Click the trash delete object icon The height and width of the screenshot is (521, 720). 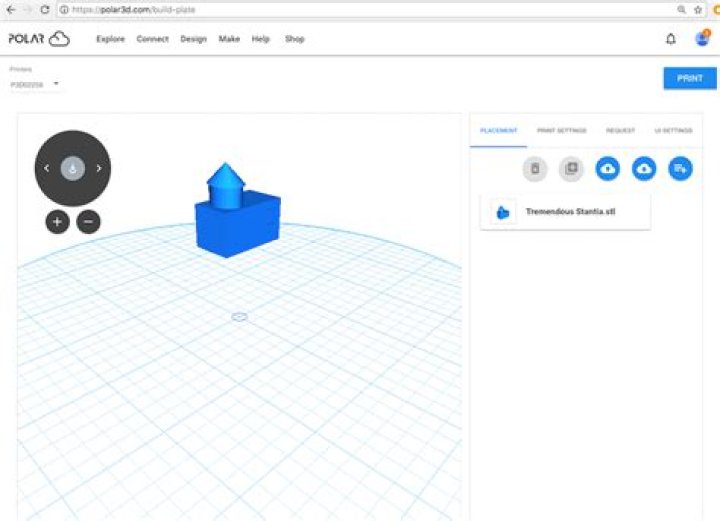[534, 169]
